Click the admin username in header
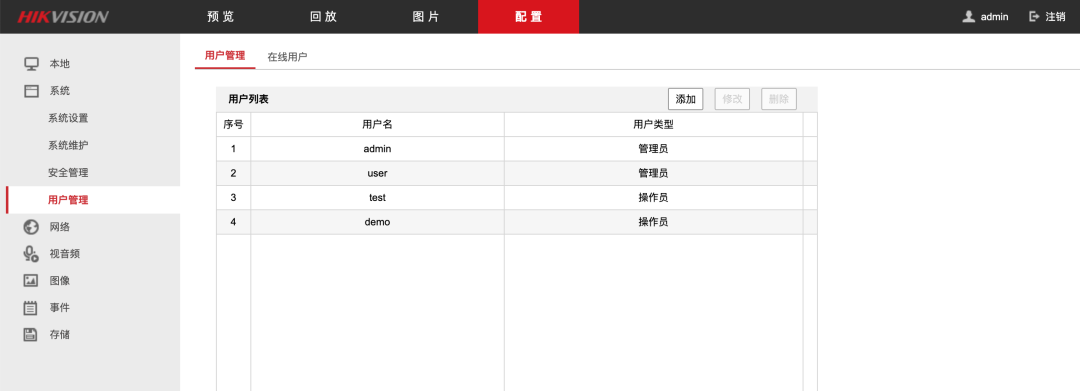 [995, 17]
